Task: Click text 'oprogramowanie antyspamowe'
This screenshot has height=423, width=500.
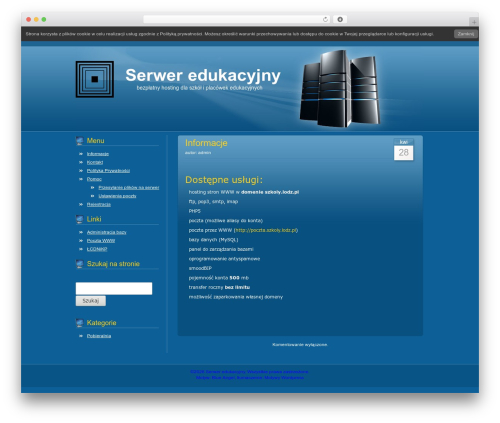Action: (224, 259)
